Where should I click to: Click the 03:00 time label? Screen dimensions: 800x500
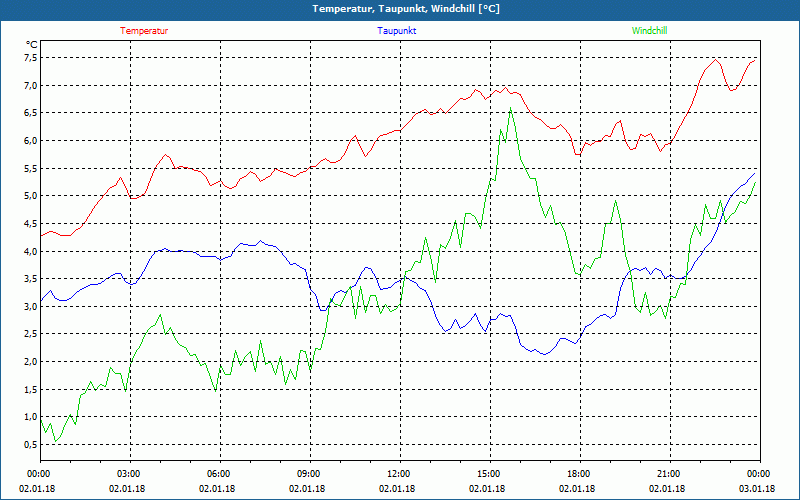(x=131, y=474)
